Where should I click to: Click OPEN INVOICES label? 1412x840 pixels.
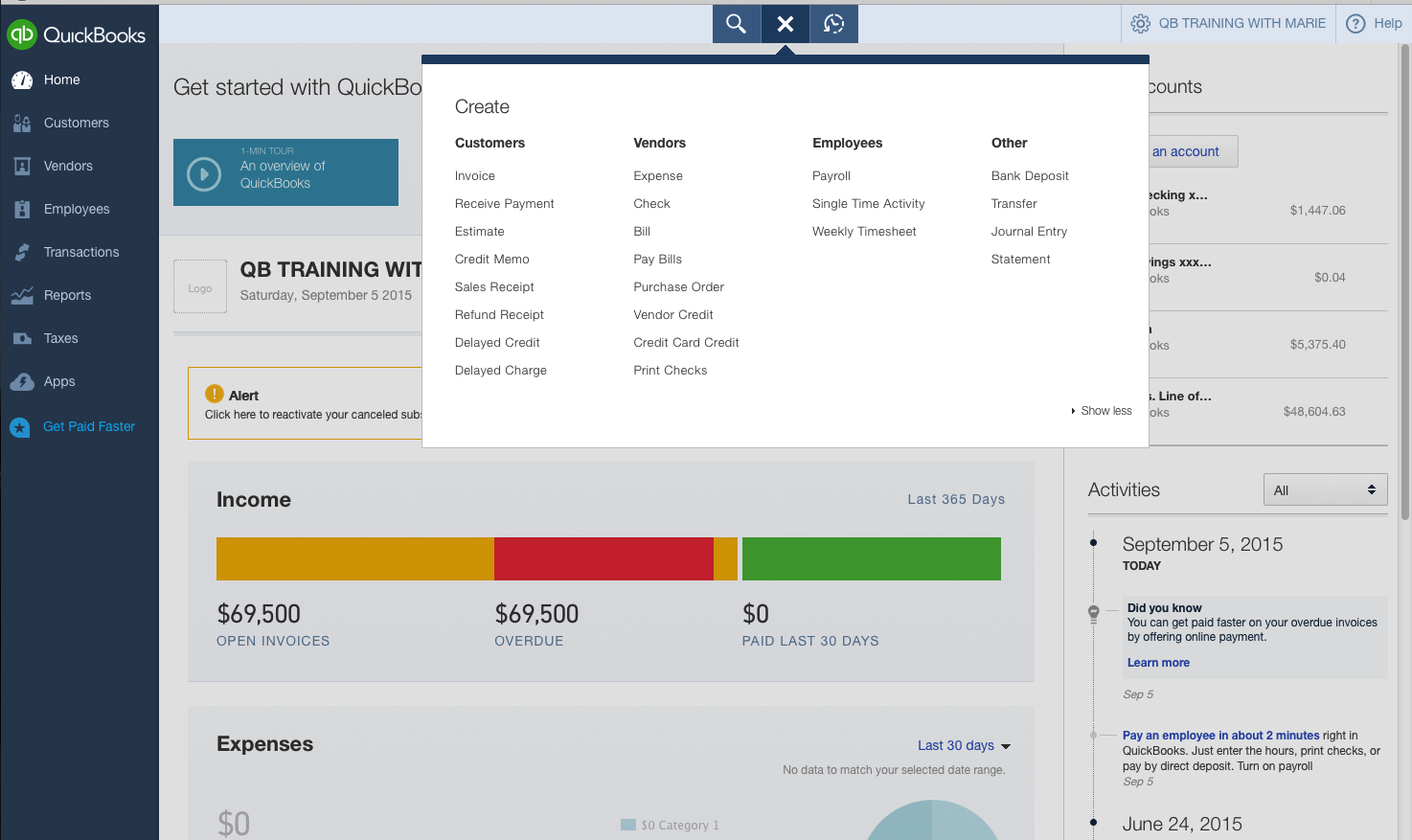pyautogui.click(x=273, y=641)
